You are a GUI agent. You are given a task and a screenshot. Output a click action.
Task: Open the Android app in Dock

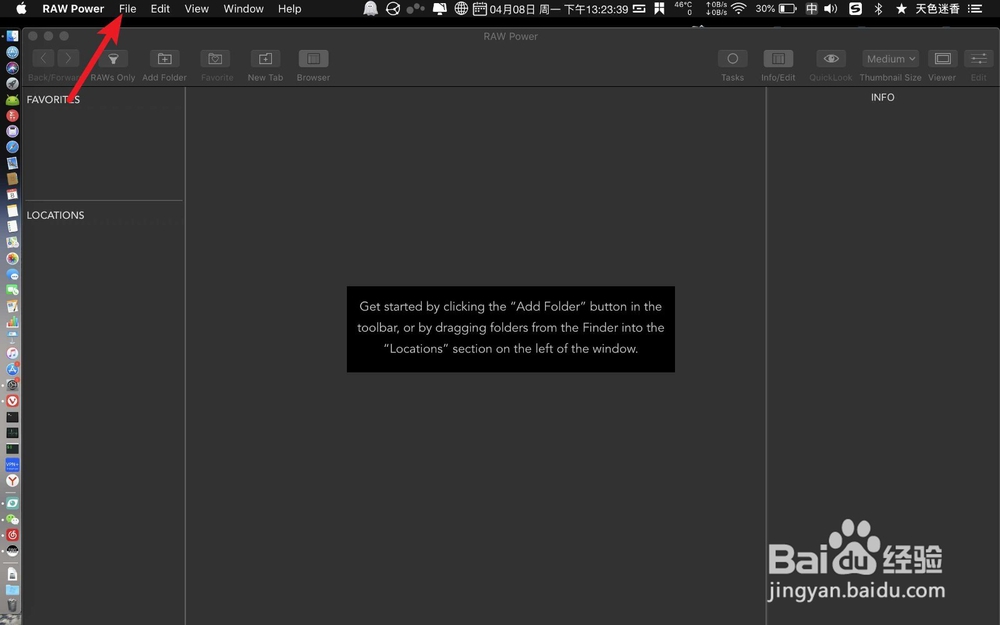12,99
